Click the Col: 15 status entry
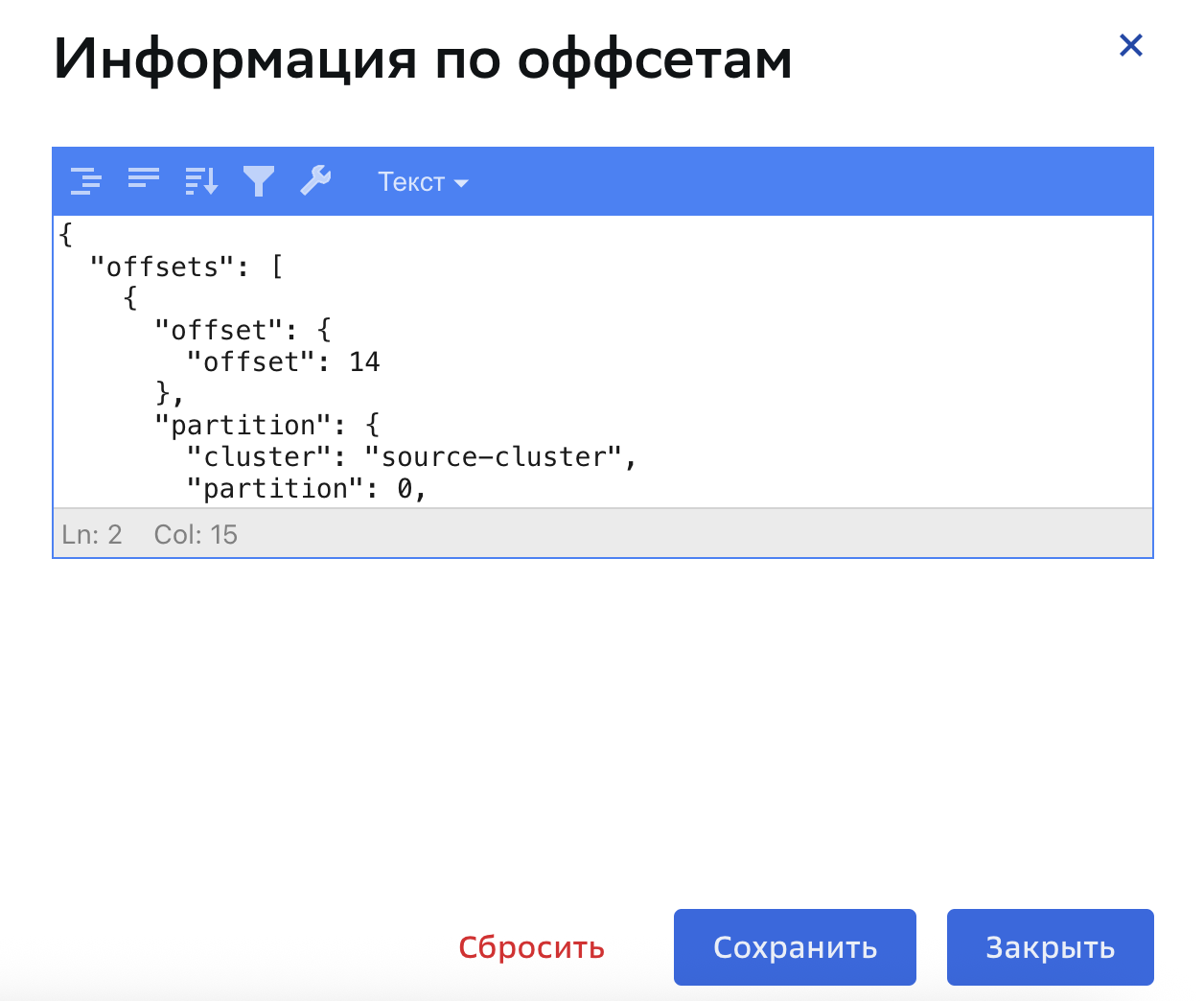 point(196,534)
